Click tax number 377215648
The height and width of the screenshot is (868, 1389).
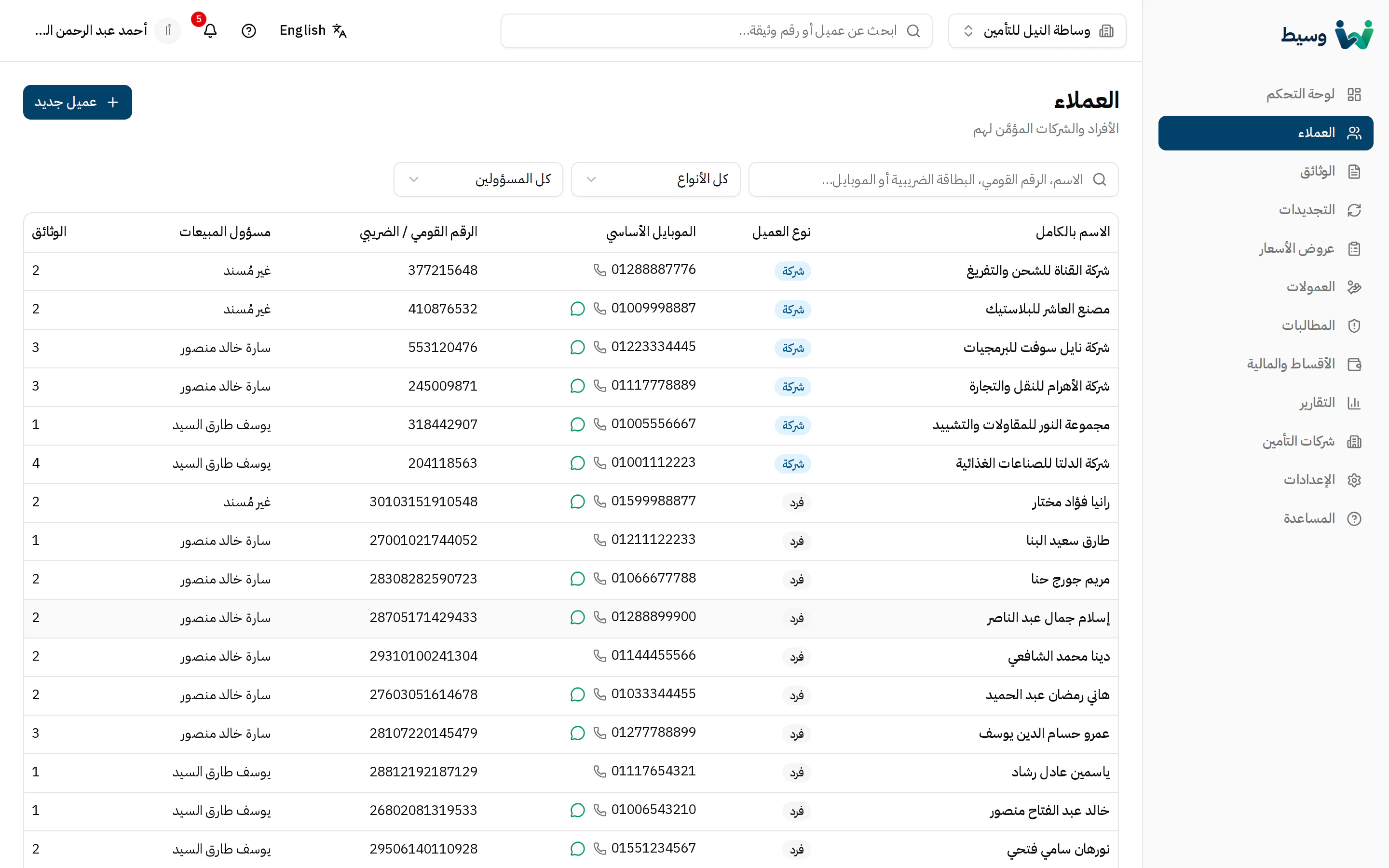pyautogui.click(x=443, y=270)
